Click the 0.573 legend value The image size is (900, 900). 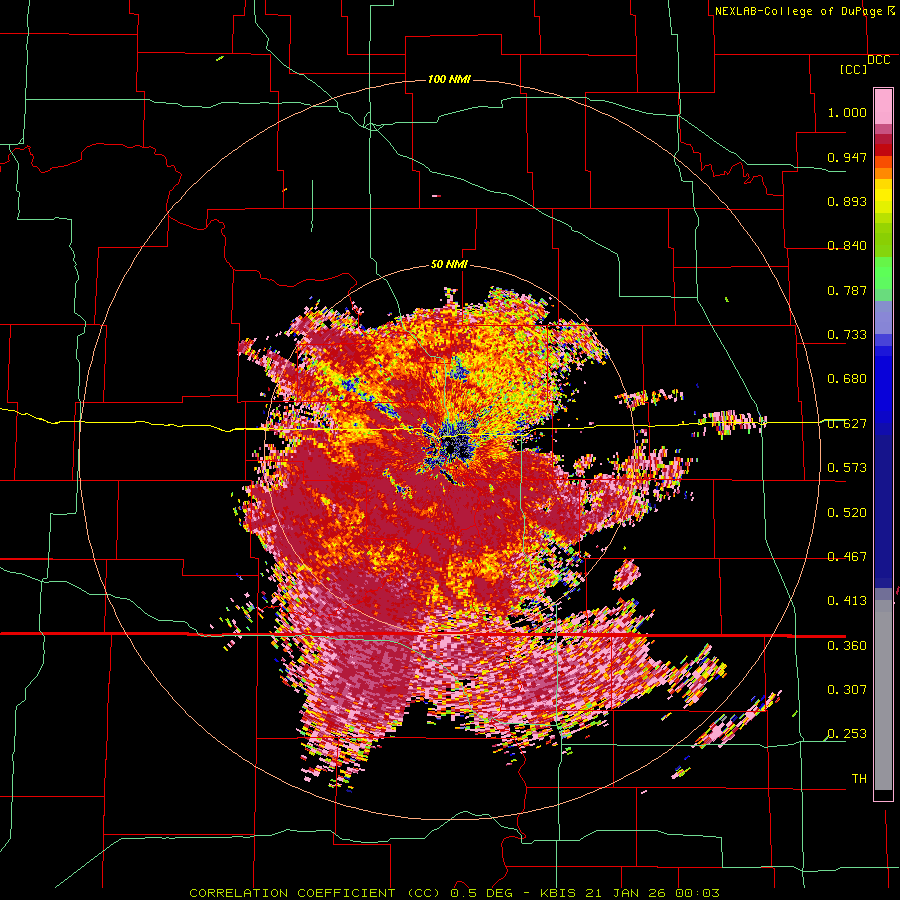(847, 467)
